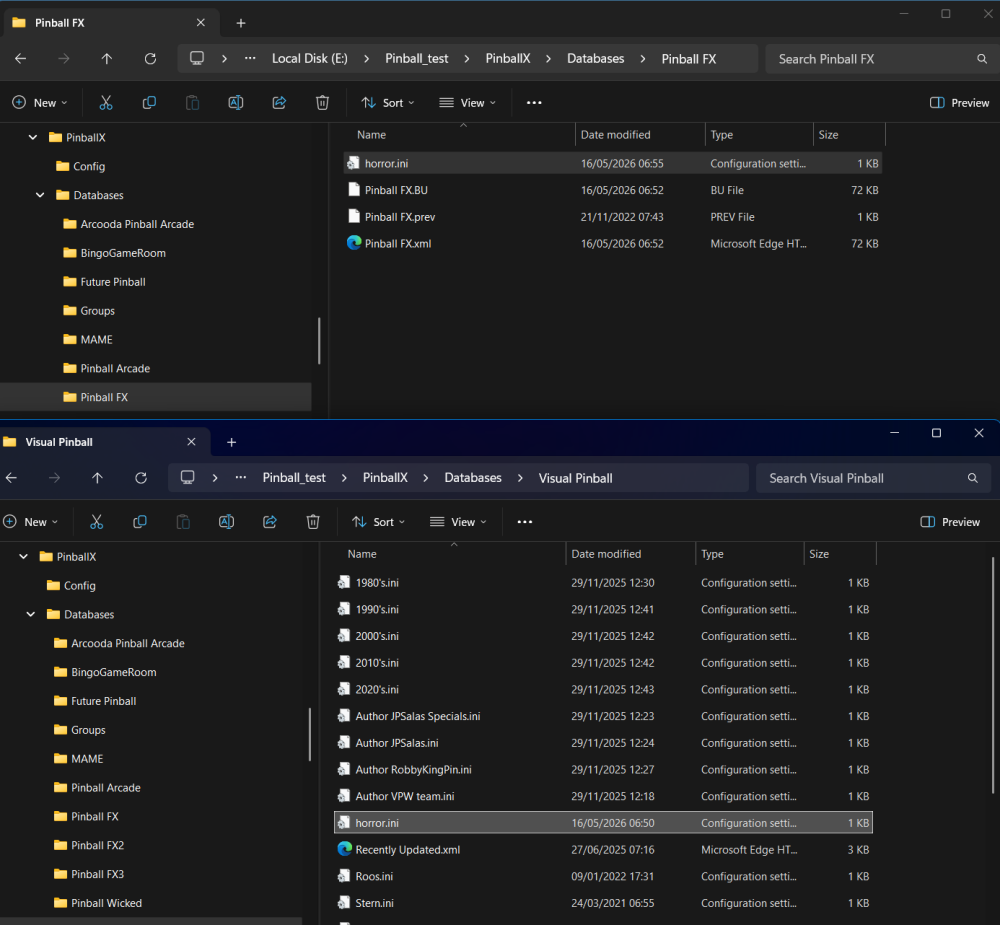Open See more options in Pinball FX toolbar
This screenshot has height=925, width=1000.
click(x=534, y=103)
